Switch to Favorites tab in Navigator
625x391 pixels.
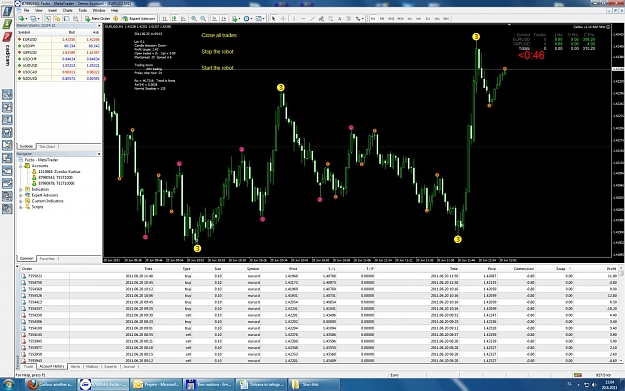click(x=47, y=259)
